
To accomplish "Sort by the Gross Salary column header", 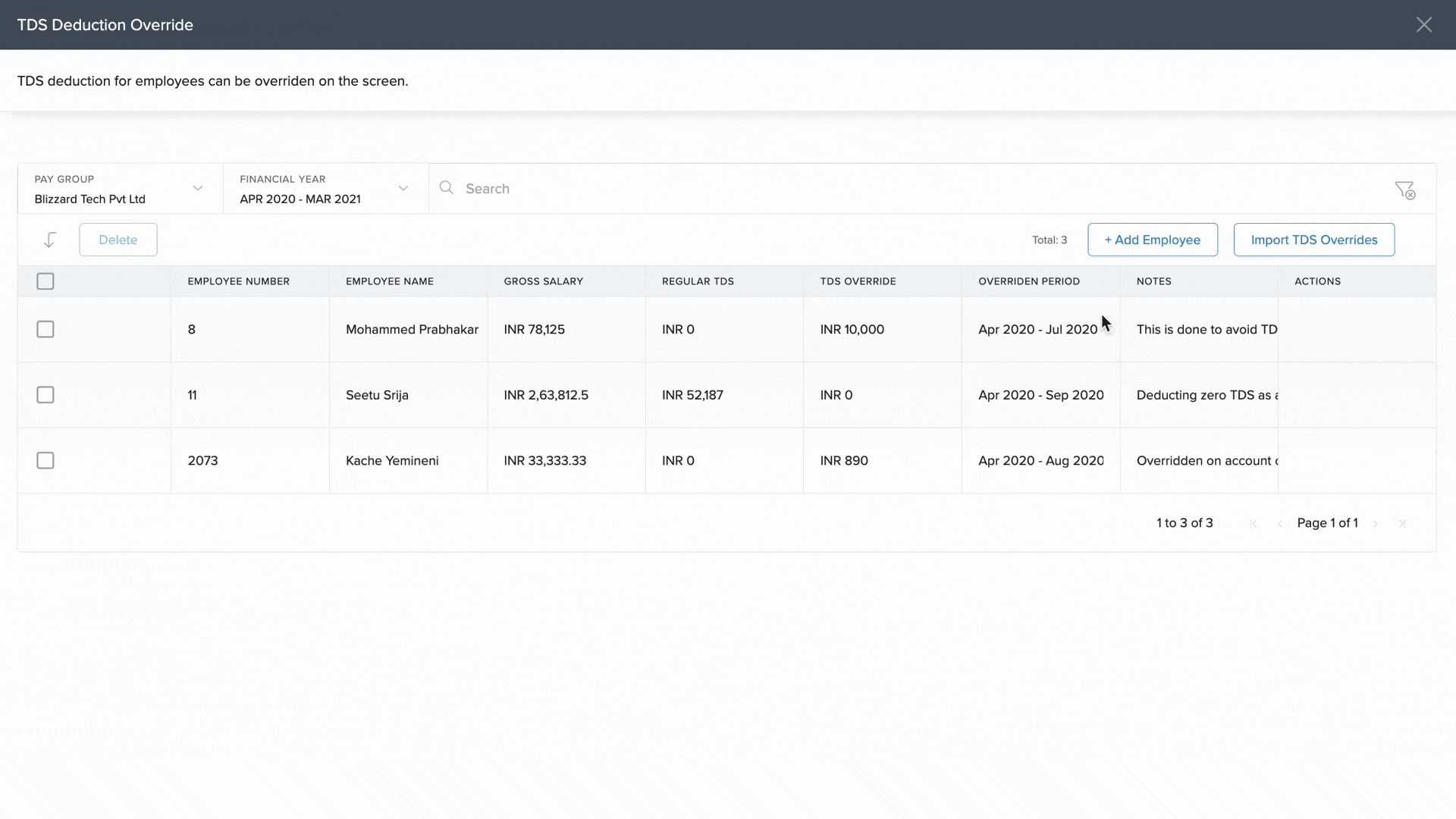I will (543, 281).
